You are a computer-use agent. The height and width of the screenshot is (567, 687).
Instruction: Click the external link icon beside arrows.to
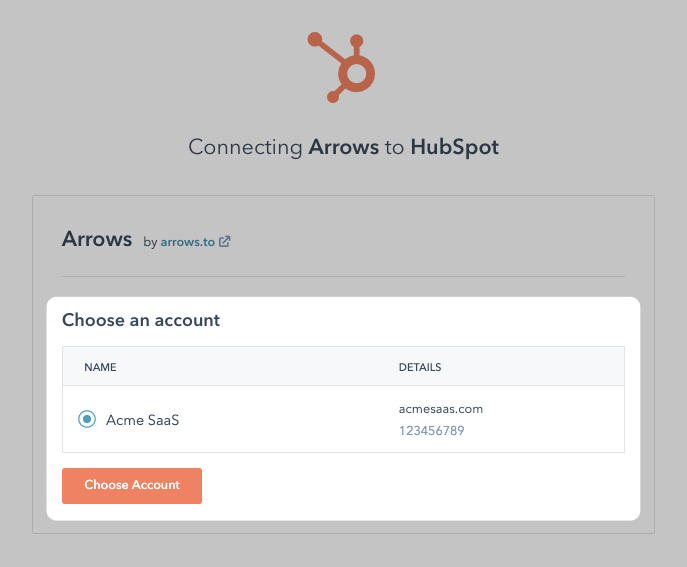pyautogui.click(x=225, y=241)
